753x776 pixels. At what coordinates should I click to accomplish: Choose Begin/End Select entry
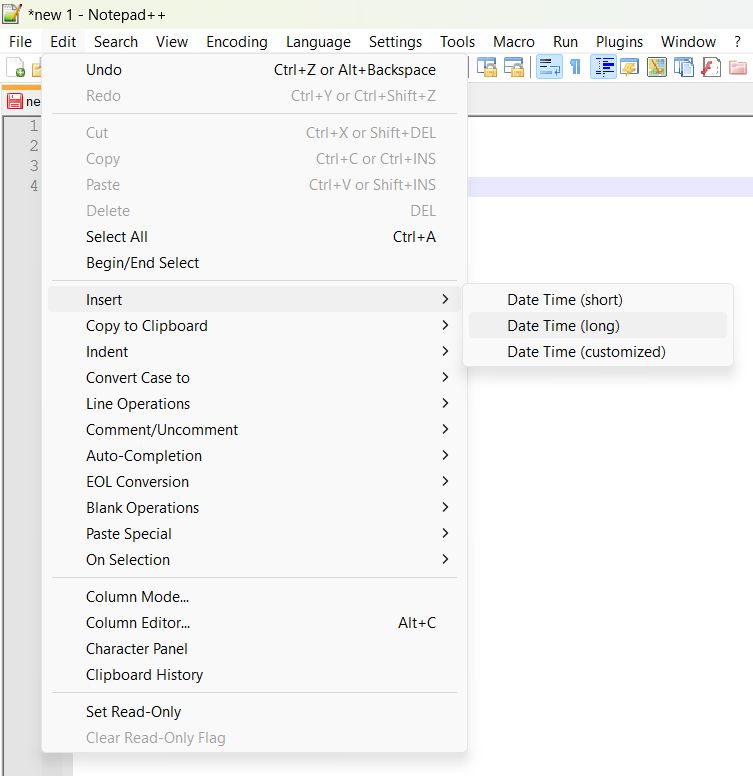click(x=254, y=263)
